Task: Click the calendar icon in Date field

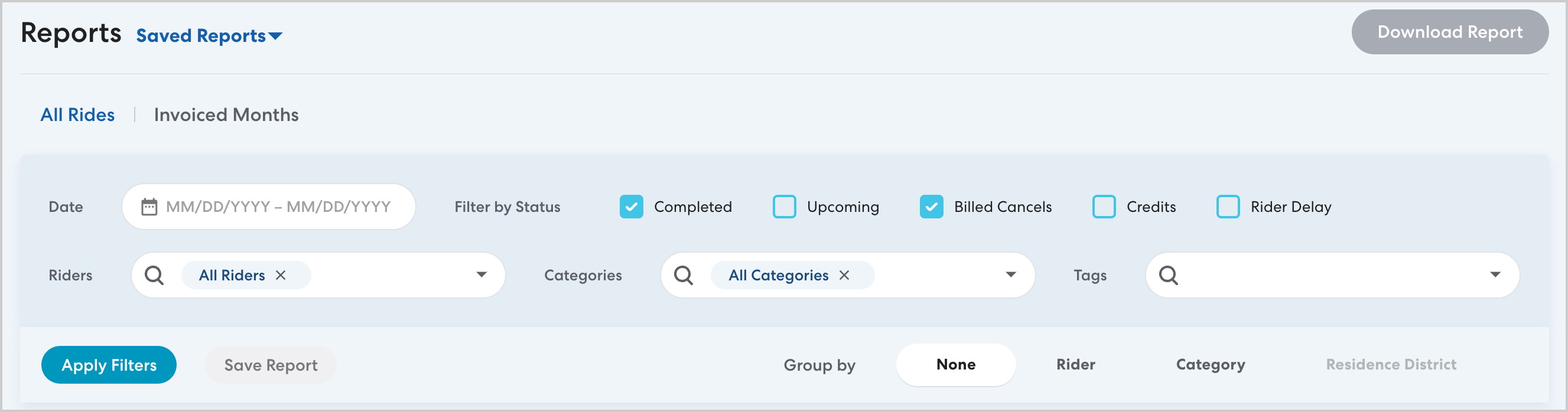Action: click(x=149, y=207)
